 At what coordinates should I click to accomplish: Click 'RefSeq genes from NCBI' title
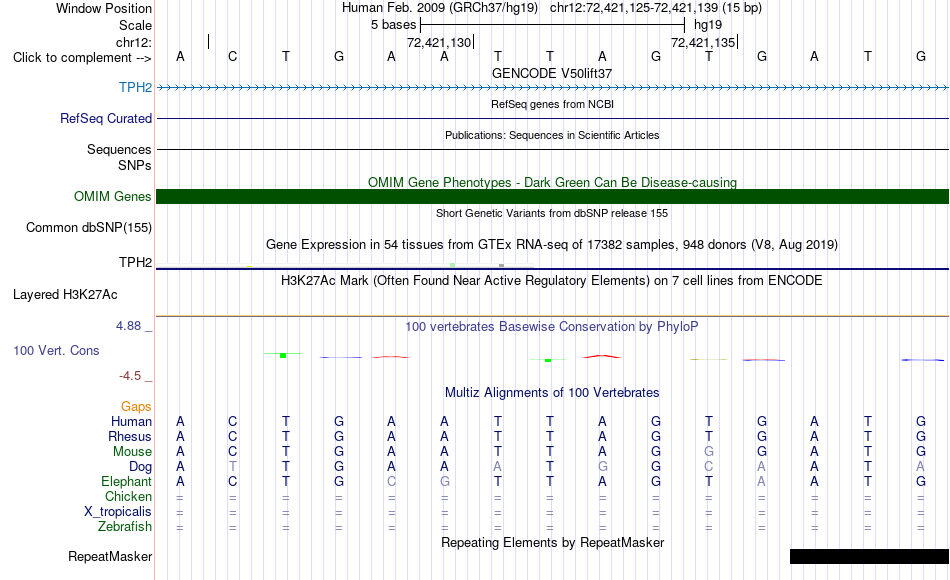[x=553, y=104]
